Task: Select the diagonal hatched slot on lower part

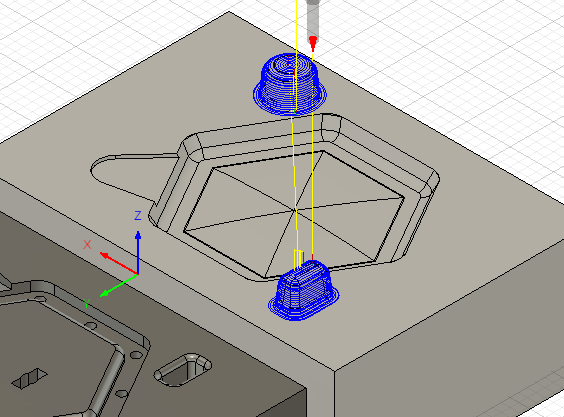Action: pos(30,378)
